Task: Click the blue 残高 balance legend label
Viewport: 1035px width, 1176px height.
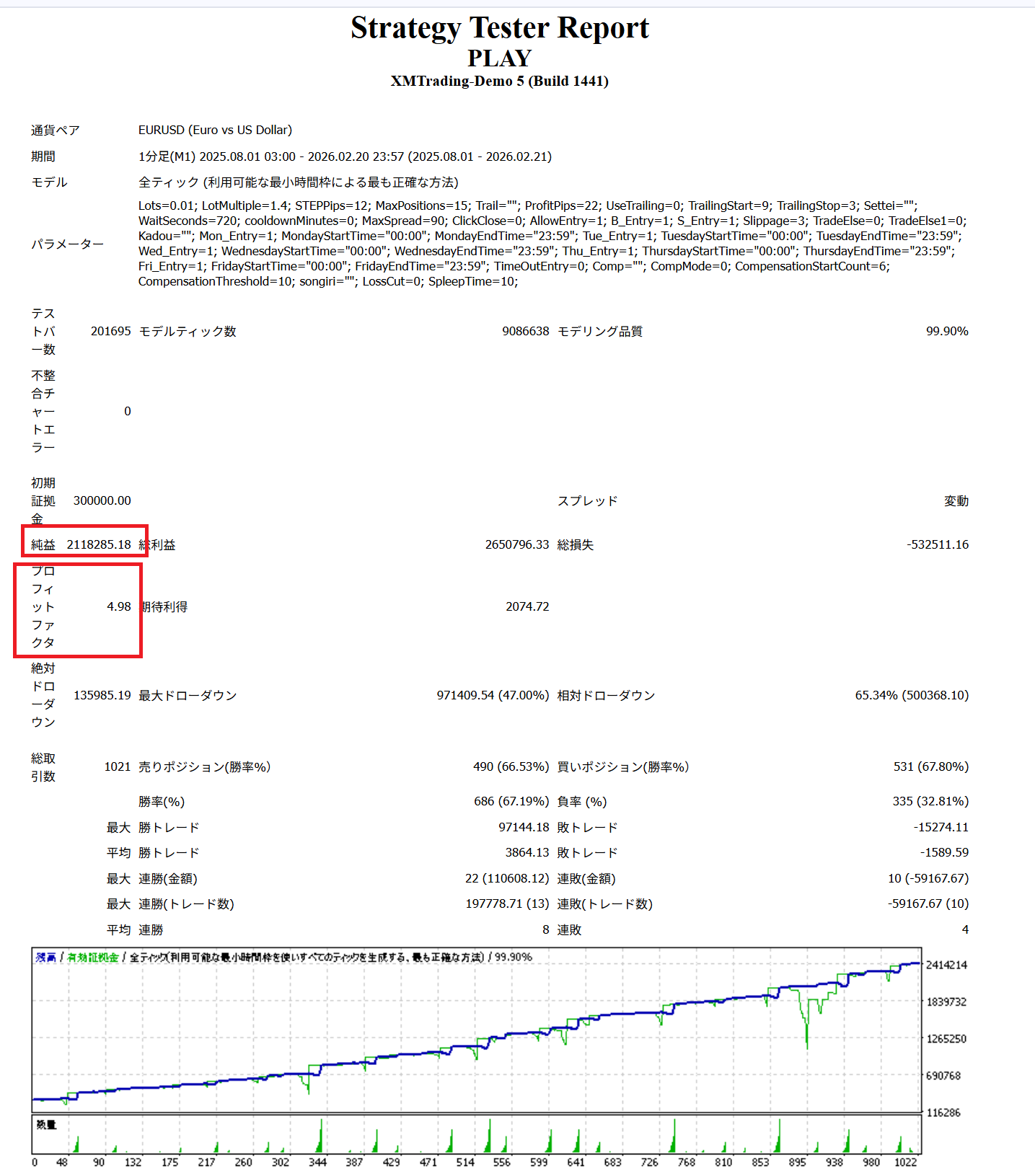Action: click(x=46, y=958)
